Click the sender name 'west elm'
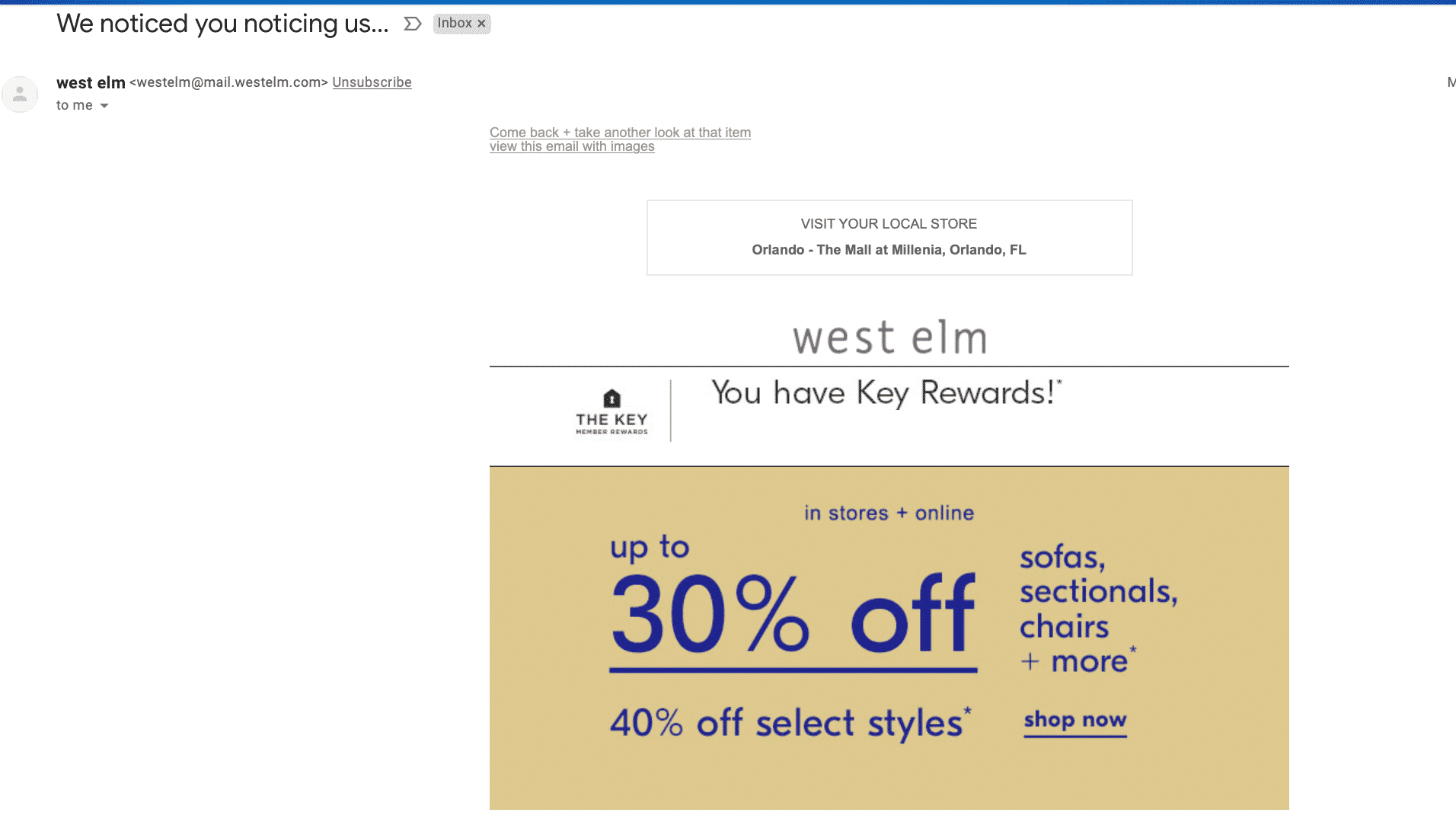Viewport: 1456px width, 835px height. (91, 83)
